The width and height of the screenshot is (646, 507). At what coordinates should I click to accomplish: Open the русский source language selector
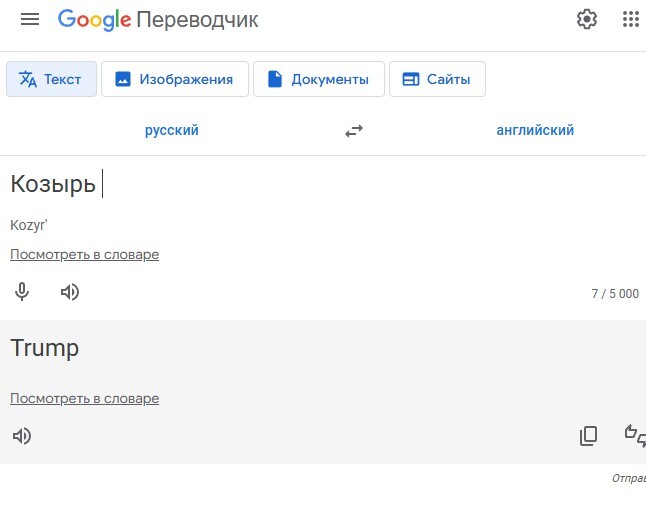pos(172,130)
